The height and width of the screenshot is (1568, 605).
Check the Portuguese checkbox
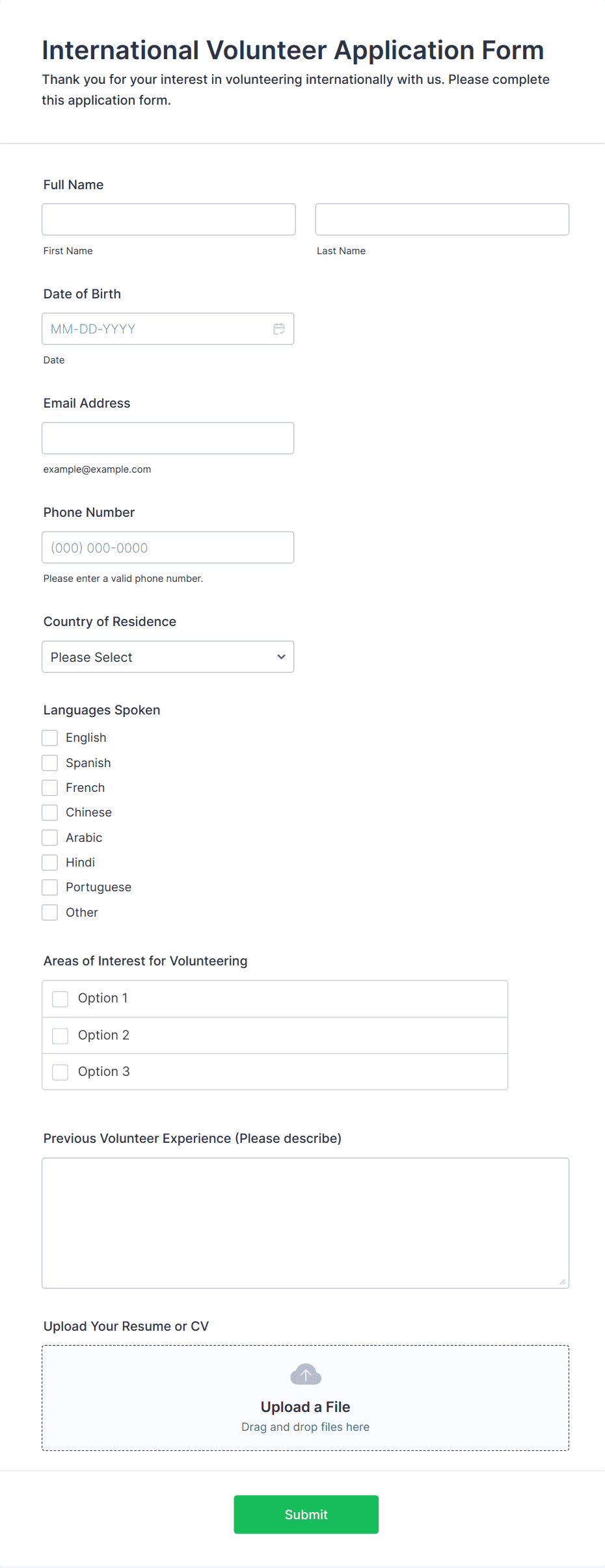(x=50, y=887)
